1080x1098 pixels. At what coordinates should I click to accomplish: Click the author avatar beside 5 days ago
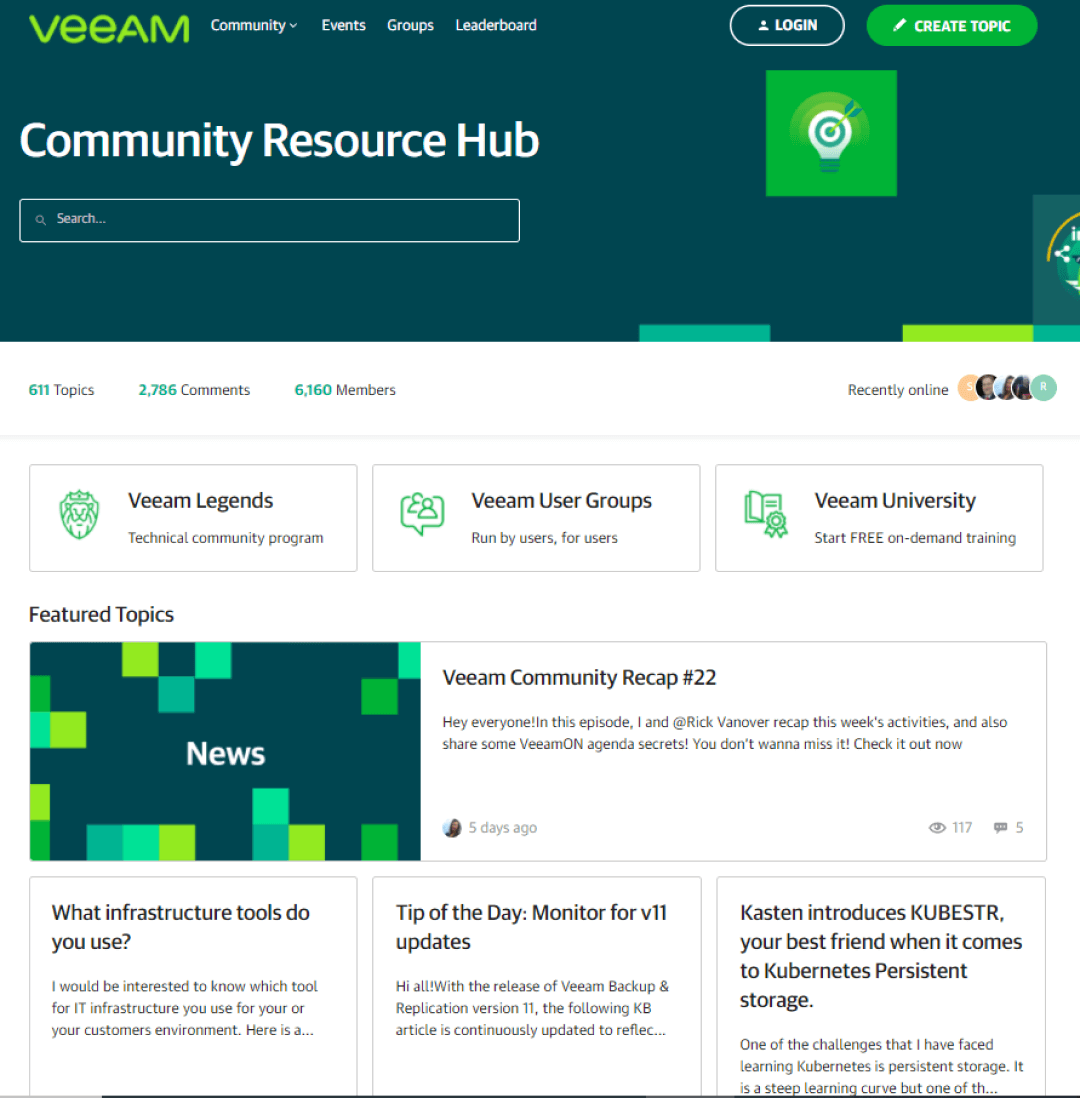point(452,828)
